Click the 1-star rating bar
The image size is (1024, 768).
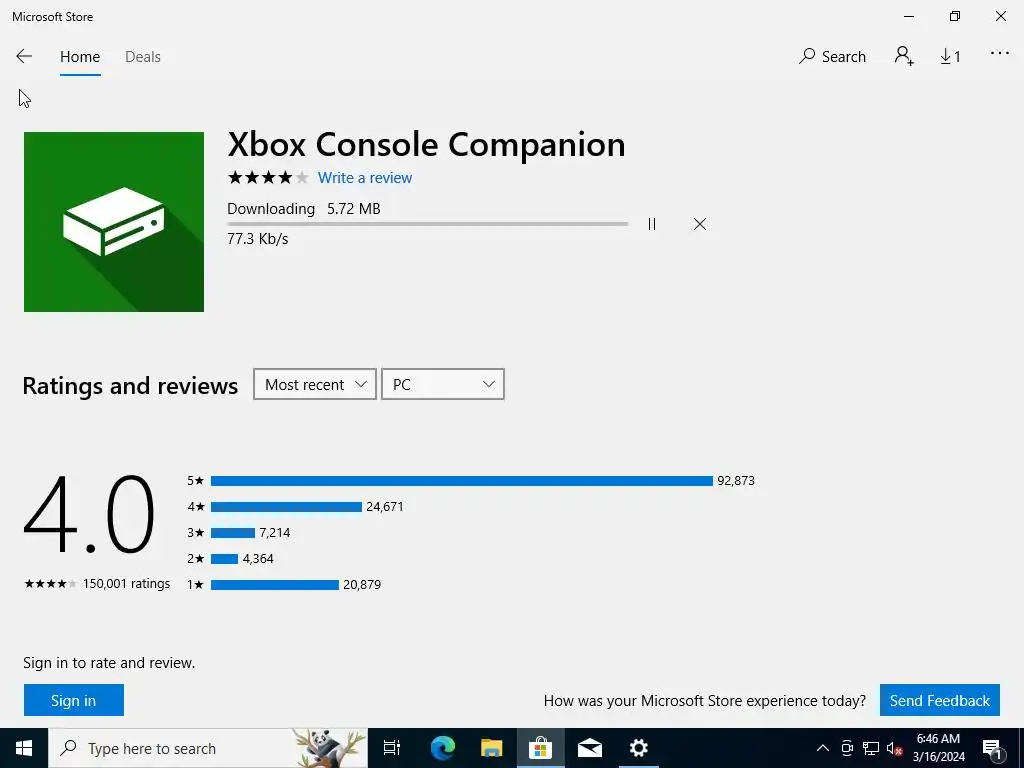pos(275,584)
